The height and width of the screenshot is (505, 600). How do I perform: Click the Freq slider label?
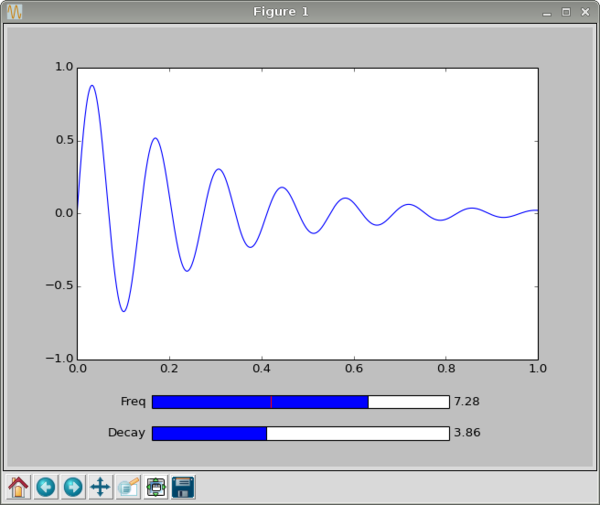[133, 402]
